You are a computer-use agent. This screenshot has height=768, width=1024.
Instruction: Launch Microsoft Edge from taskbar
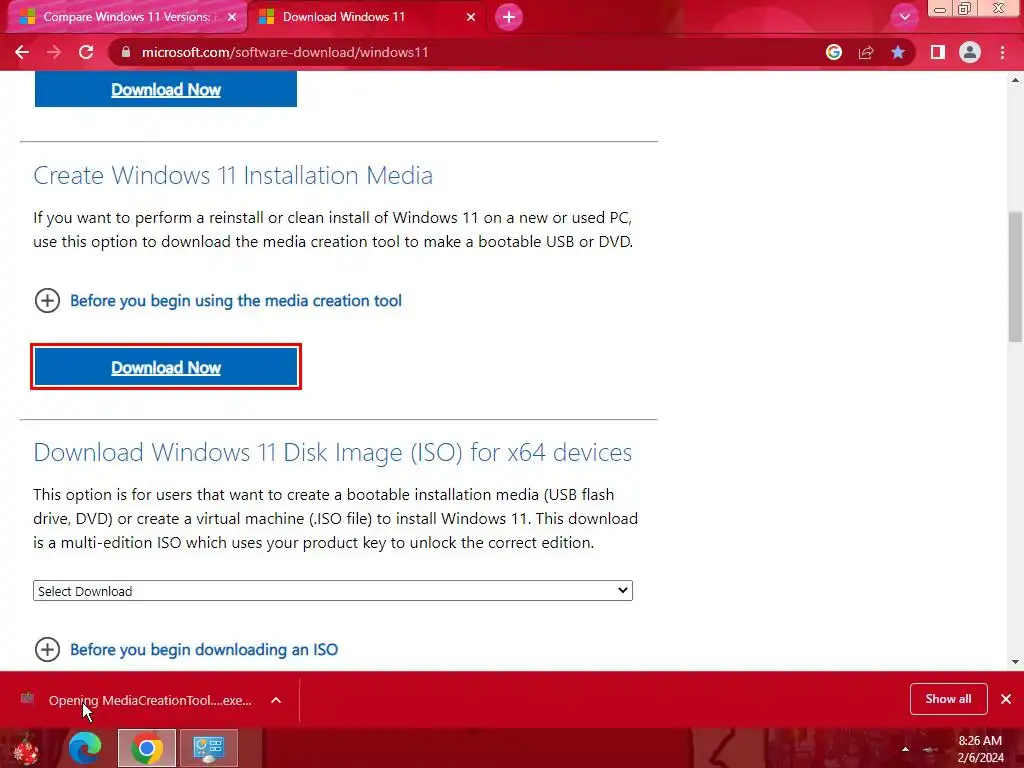[86, 748]
